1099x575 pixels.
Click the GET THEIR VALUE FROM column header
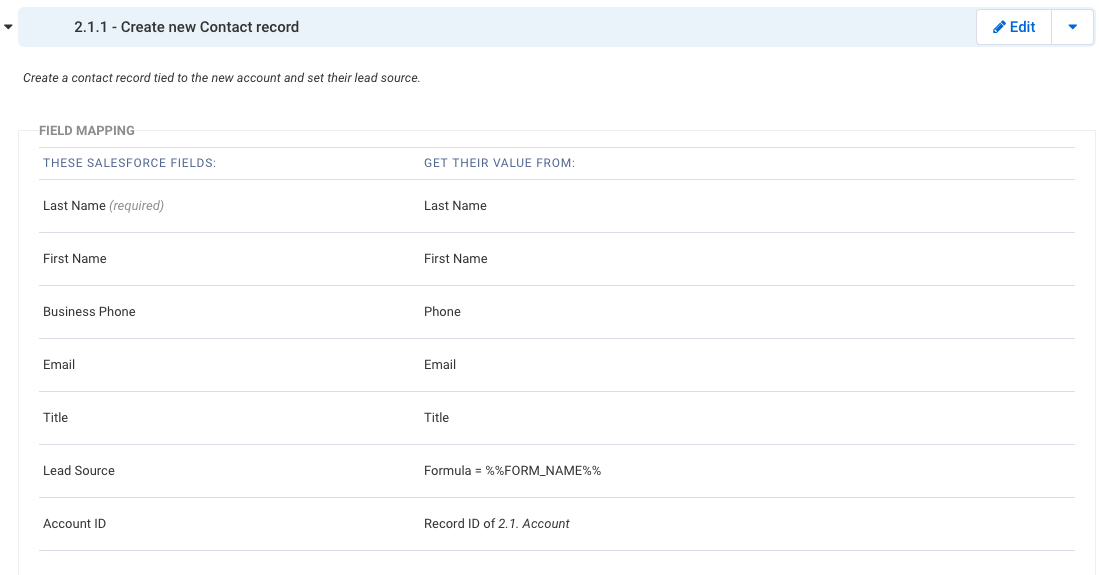point(499,163)
